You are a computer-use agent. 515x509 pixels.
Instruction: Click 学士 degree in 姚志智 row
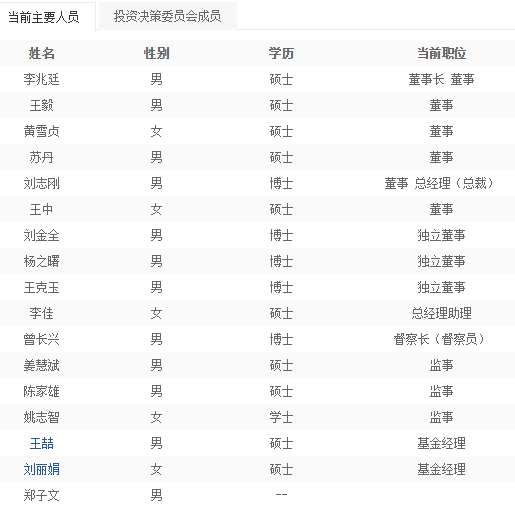coord(281,417)
